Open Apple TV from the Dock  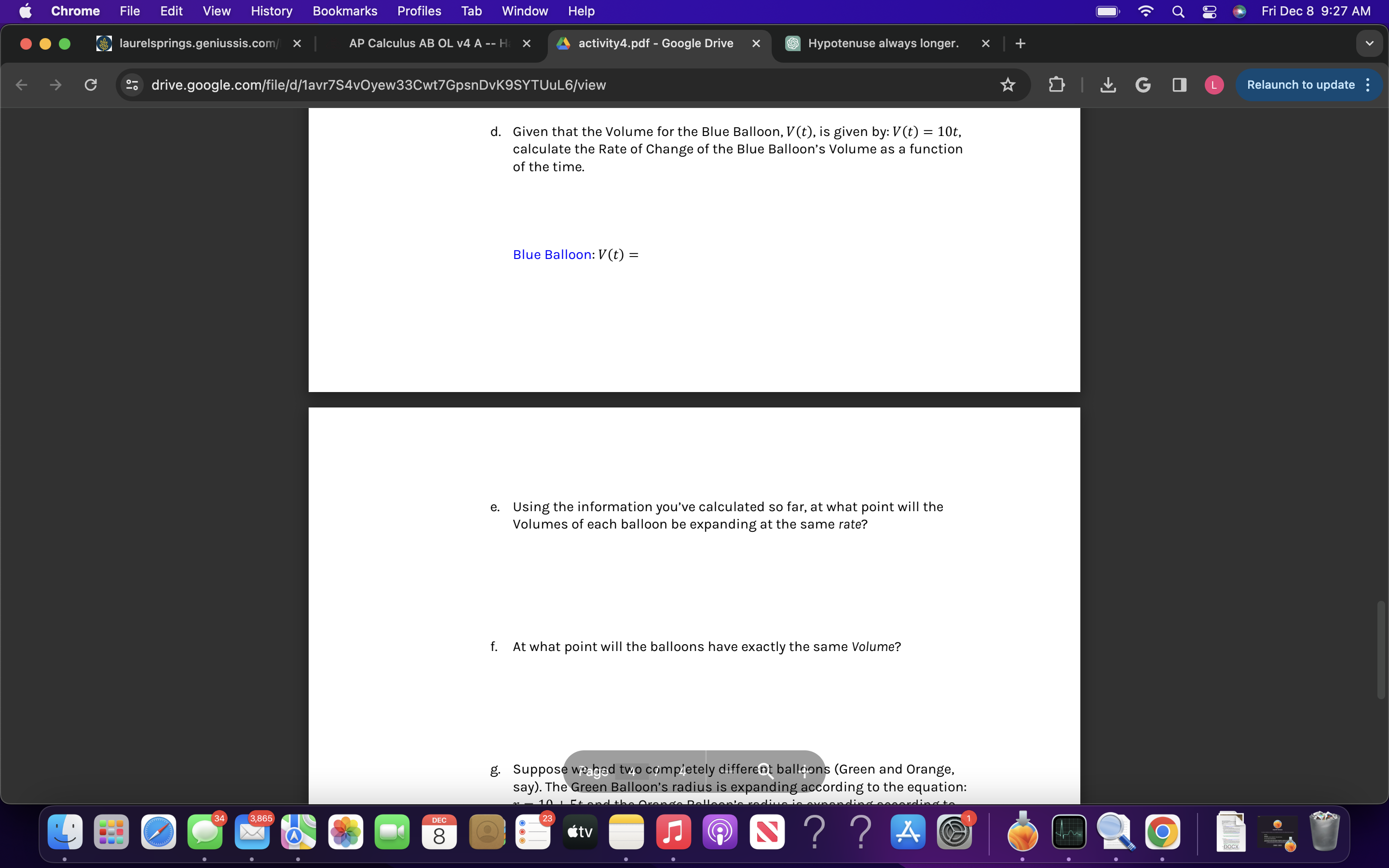tap(579, 832)
